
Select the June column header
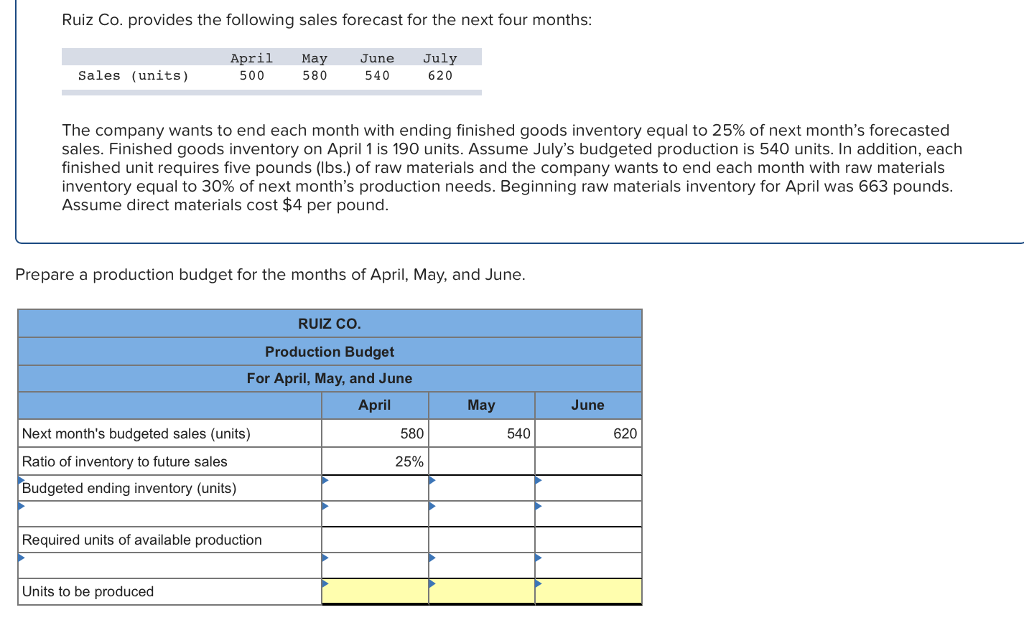[588, 404]
